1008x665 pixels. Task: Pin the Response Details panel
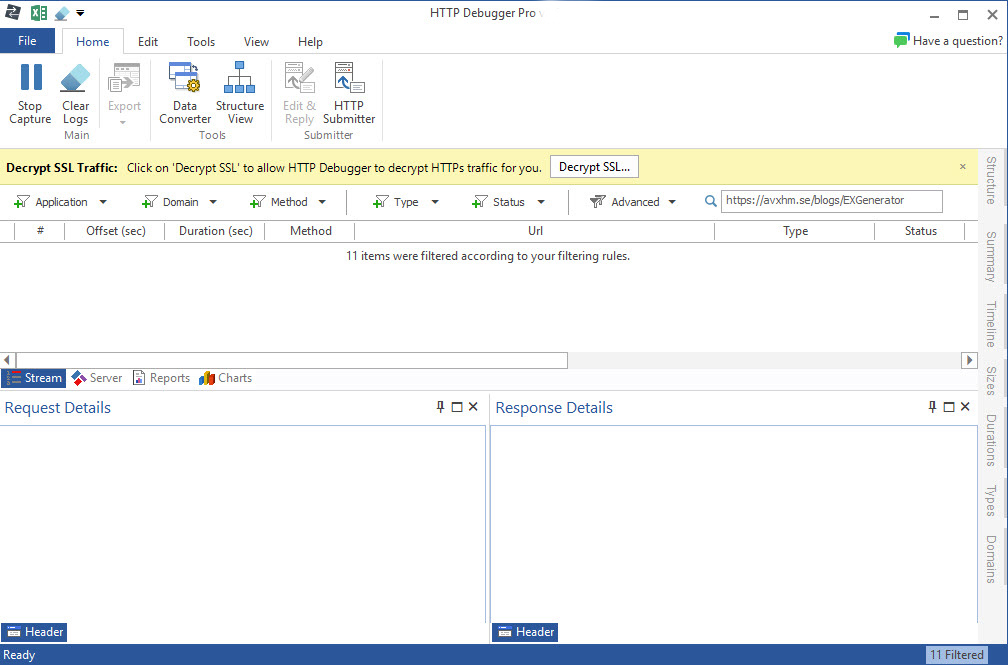(x=932, y=407)
